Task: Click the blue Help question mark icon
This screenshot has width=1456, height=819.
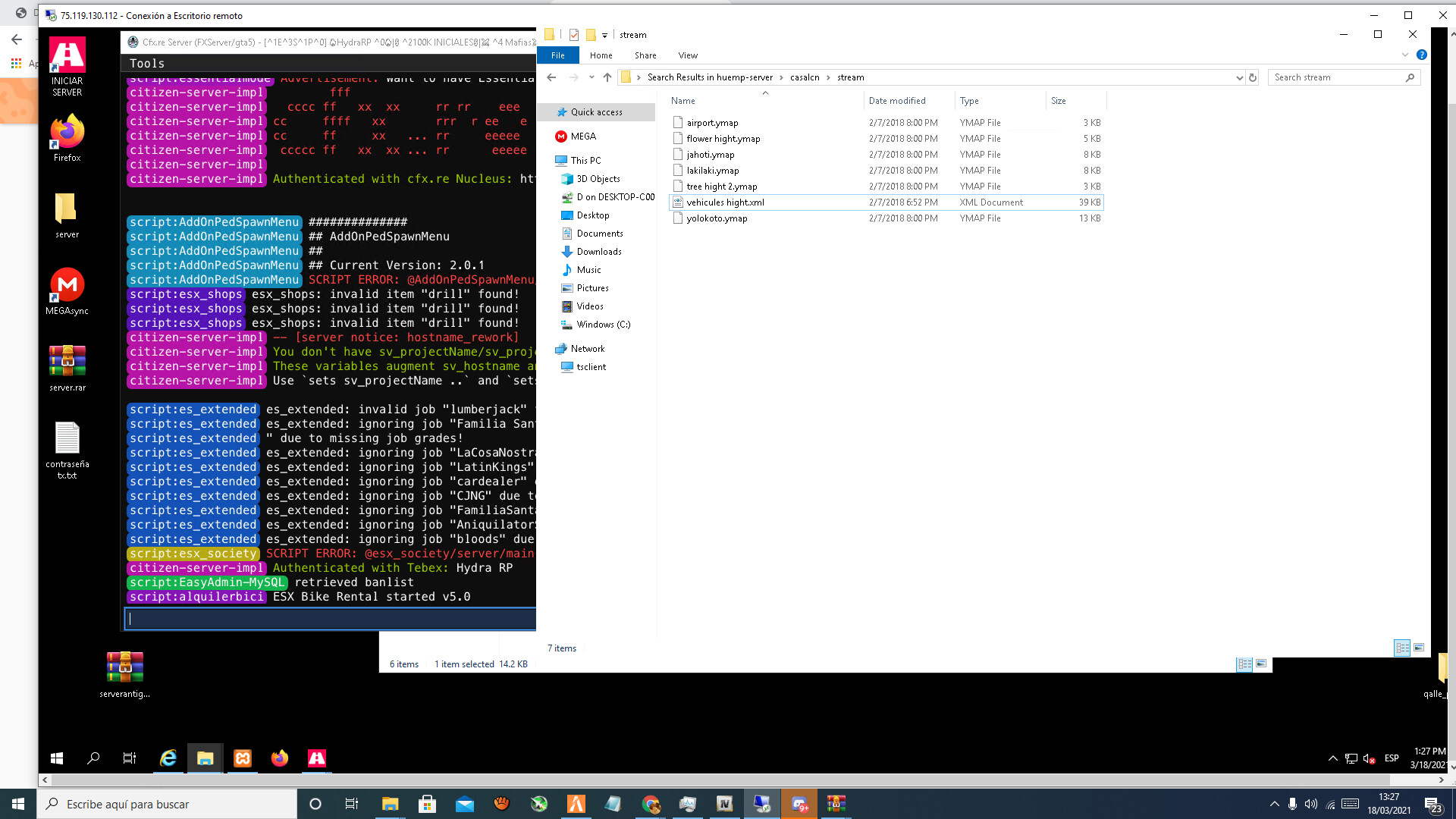Action: click(1421, 55)
